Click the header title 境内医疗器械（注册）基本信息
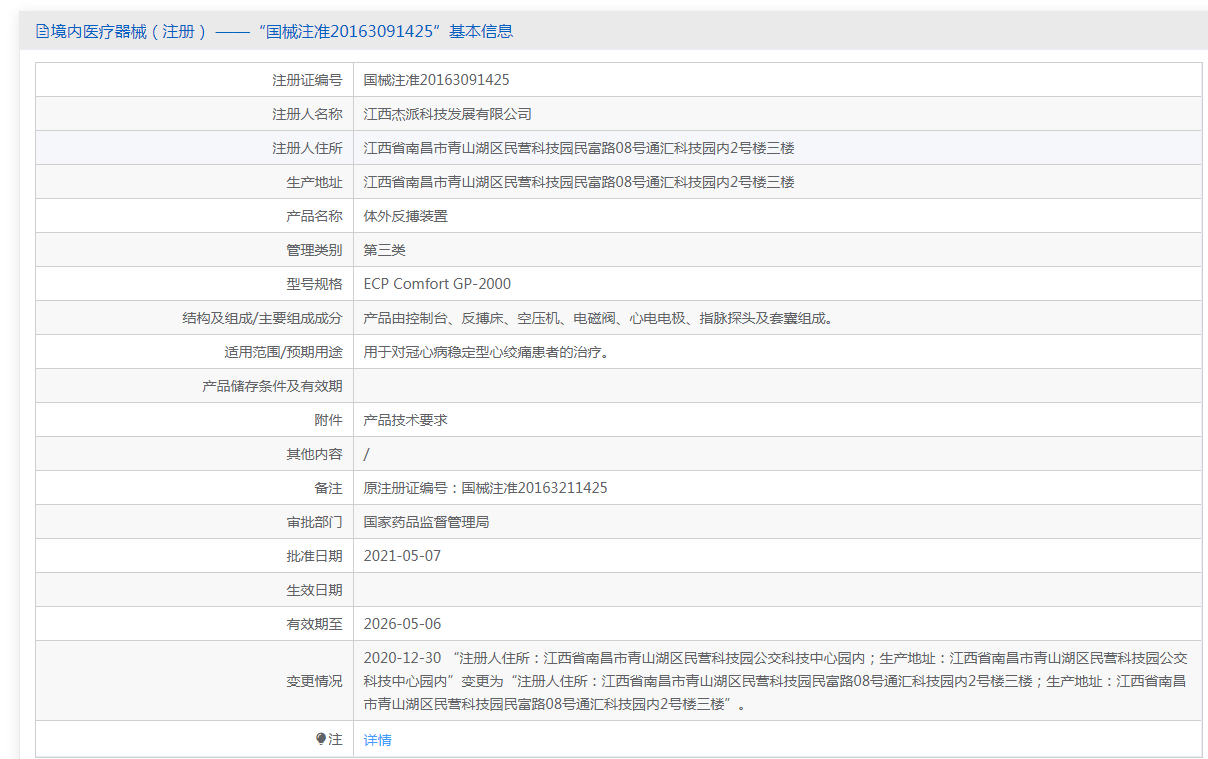This screenshot has width=1208, height=759. pos(282,31)
